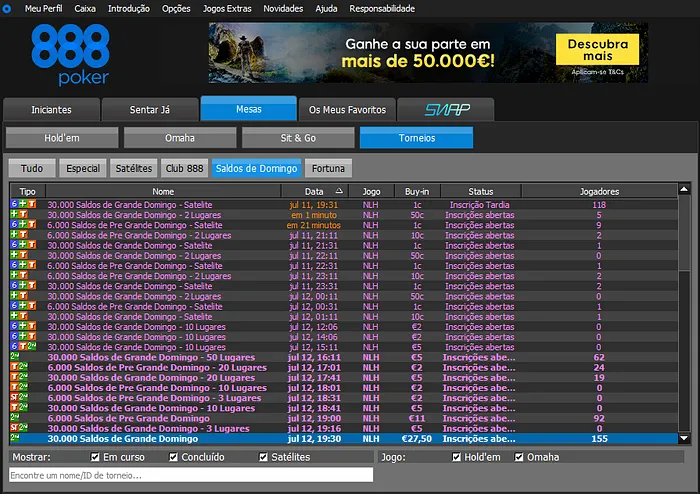Click the ST super-turbo icon in the jul 12, 18:31 row
This screenshot has height=494, width=700.
pyautogui.click(x=14, y=397)
